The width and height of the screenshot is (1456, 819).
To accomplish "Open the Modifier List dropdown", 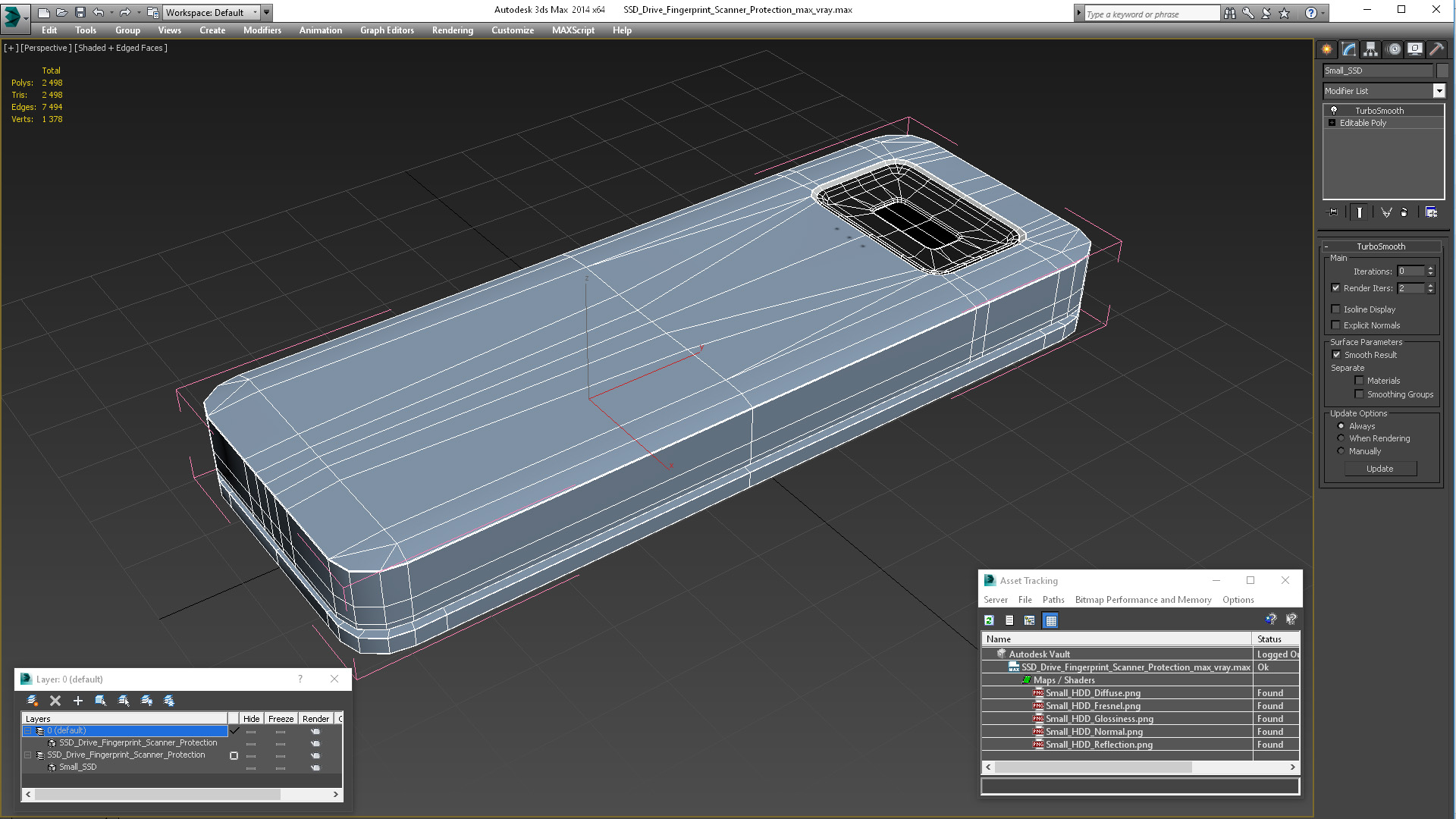I will click(1439, 91).
